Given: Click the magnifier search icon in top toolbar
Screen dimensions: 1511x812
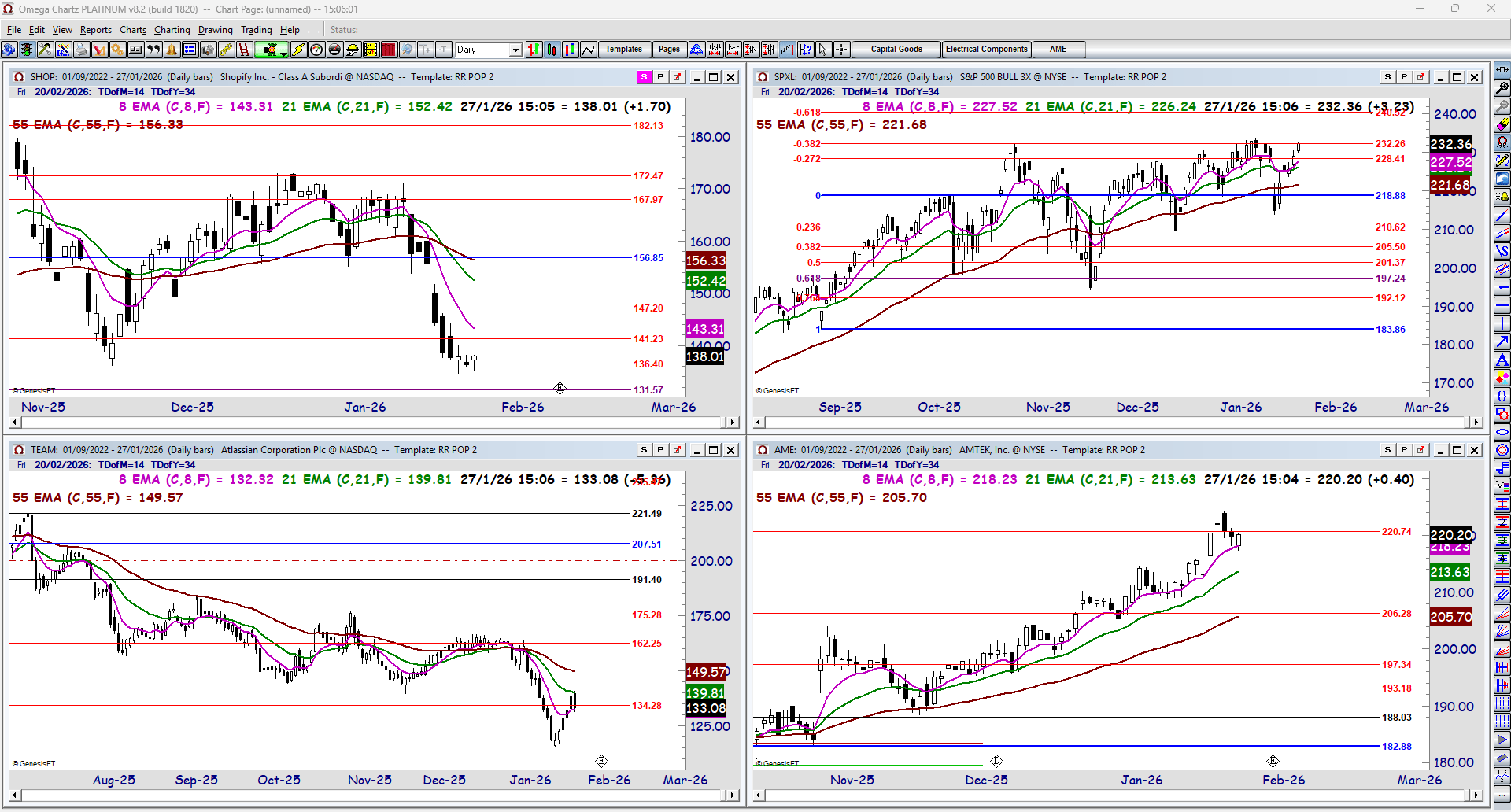Looking at the screenshot, I should (407, 50).
